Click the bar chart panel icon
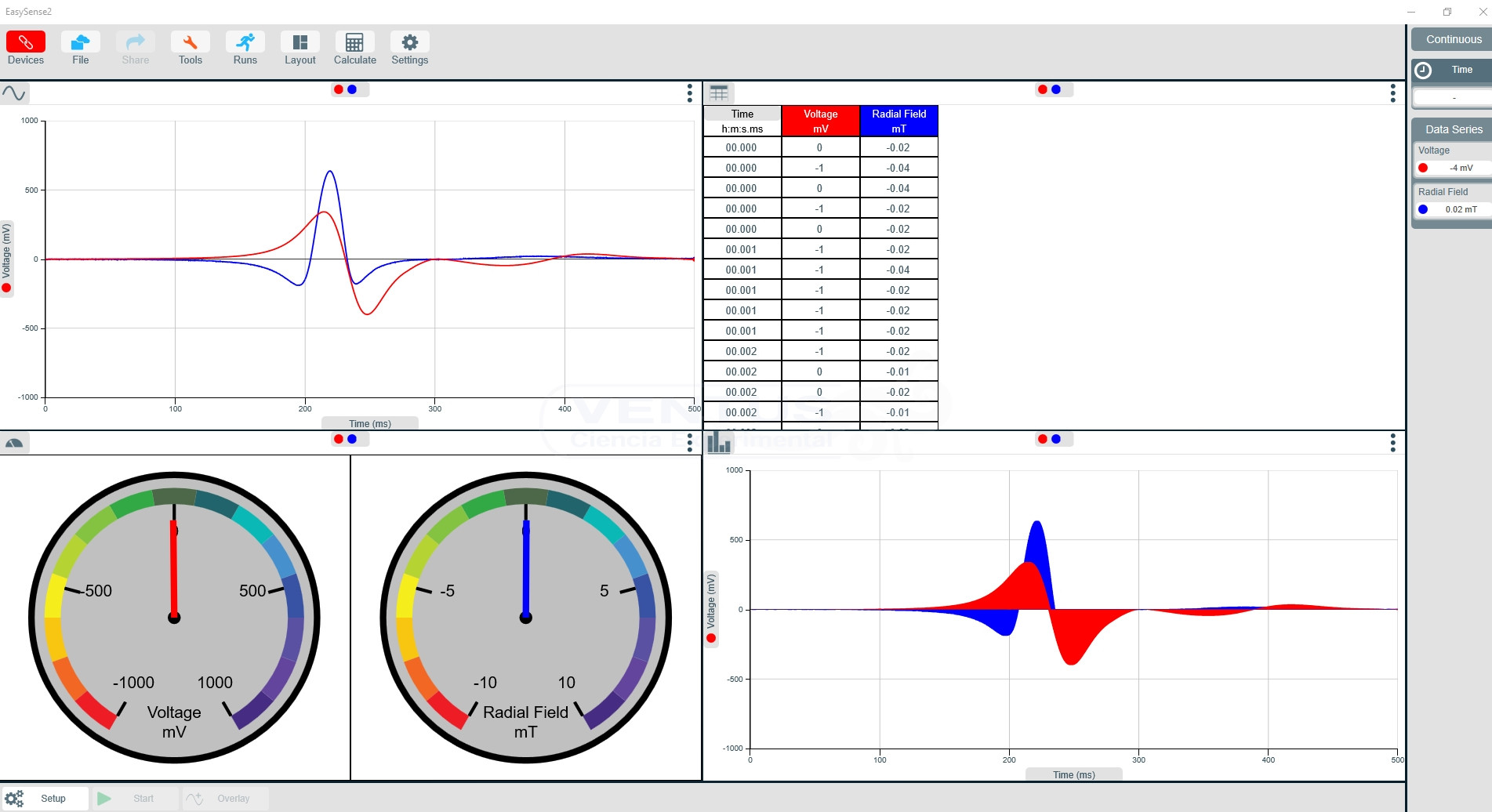This screenshot has width=1492, height=812. (719, 443)
